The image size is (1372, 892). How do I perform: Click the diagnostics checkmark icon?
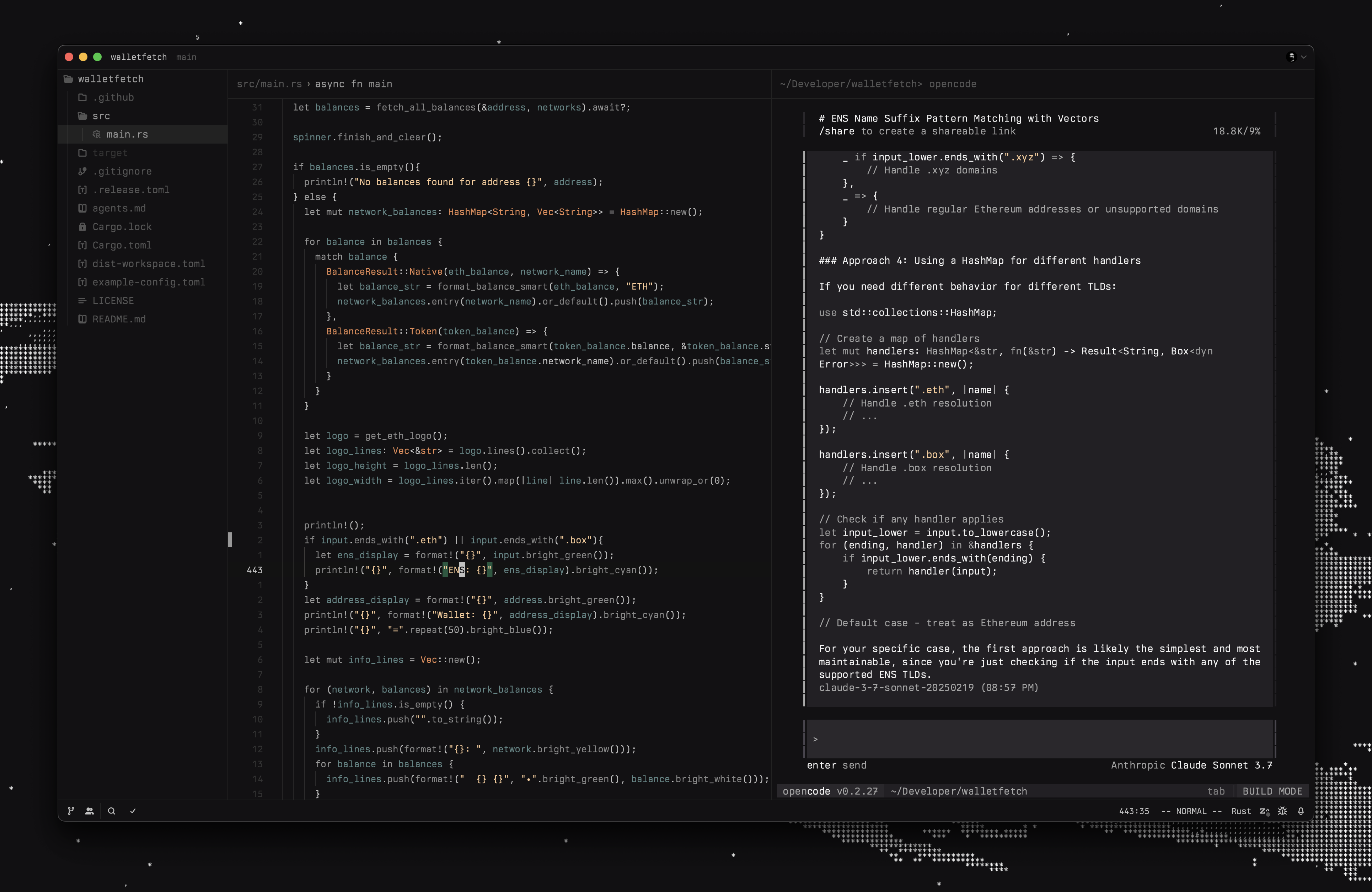point(133,811)
